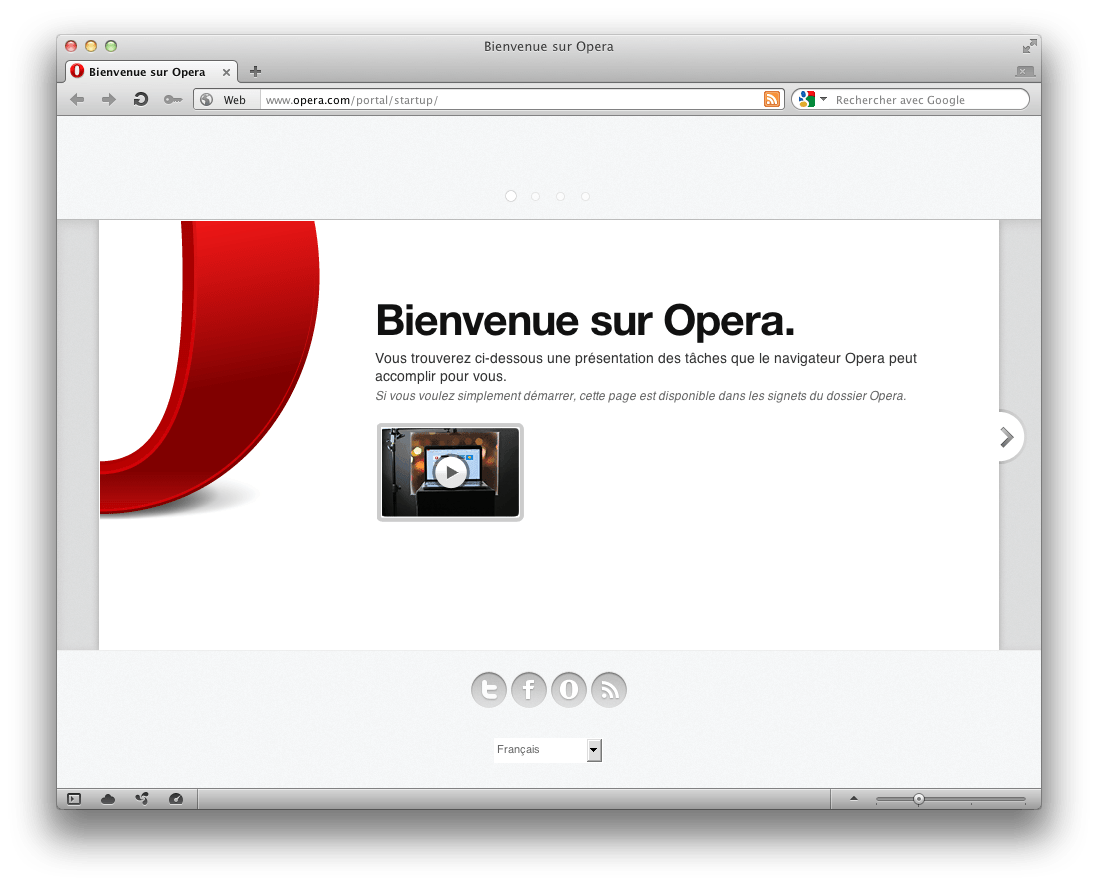This screenshot has height=888, width=1098.
Task: Select the first slide indicator dot
Action: [511, 196]
